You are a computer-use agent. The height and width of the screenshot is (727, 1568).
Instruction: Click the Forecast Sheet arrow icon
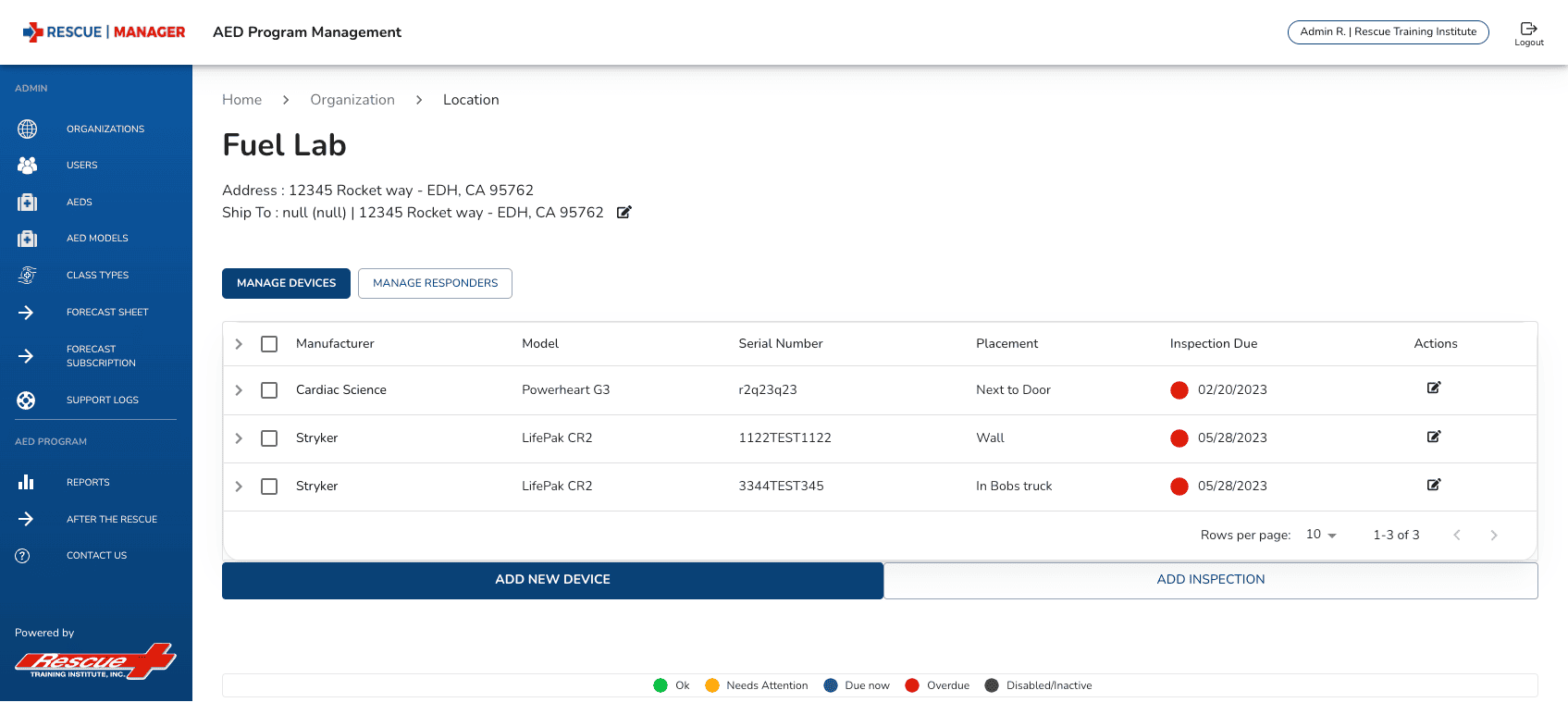pos(26,313)
